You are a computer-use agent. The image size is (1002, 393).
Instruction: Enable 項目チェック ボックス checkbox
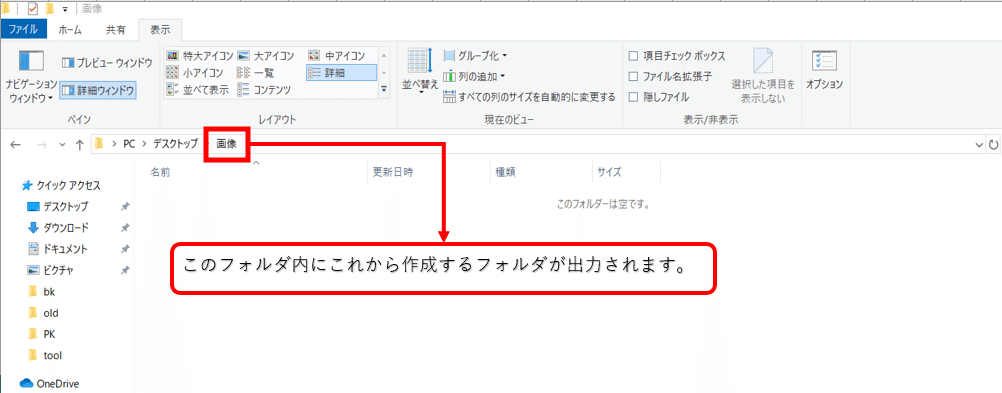tap(633, 56)
